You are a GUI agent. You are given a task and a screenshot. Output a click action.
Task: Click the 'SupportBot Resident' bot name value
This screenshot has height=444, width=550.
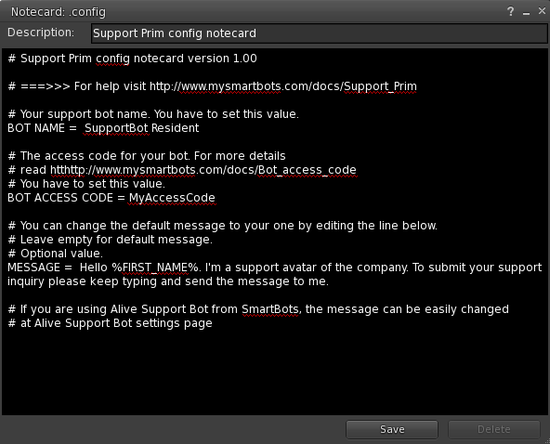(142, 128)
